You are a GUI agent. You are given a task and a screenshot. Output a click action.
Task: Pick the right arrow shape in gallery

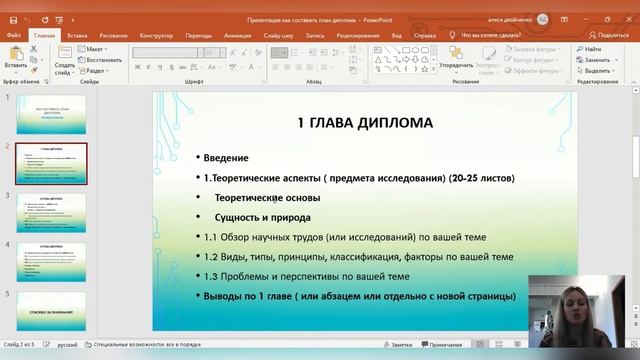(x=406, y=60)
